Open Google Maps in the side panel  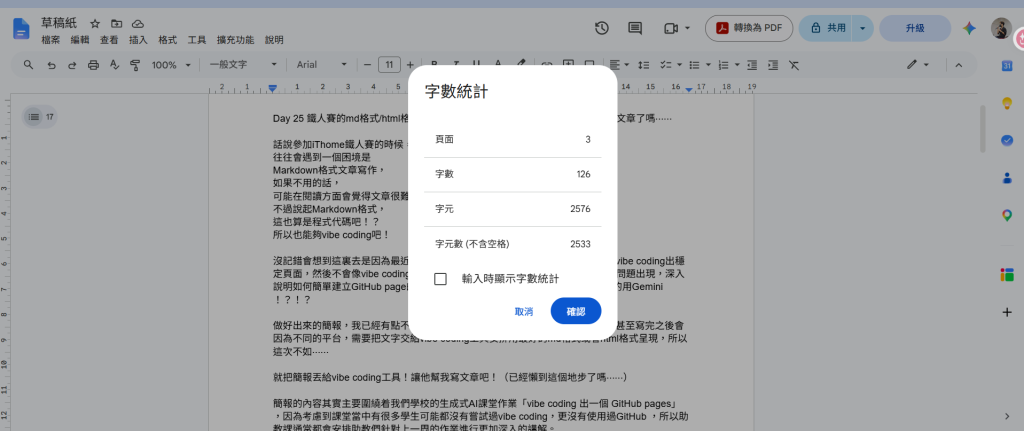[1007, 215]
